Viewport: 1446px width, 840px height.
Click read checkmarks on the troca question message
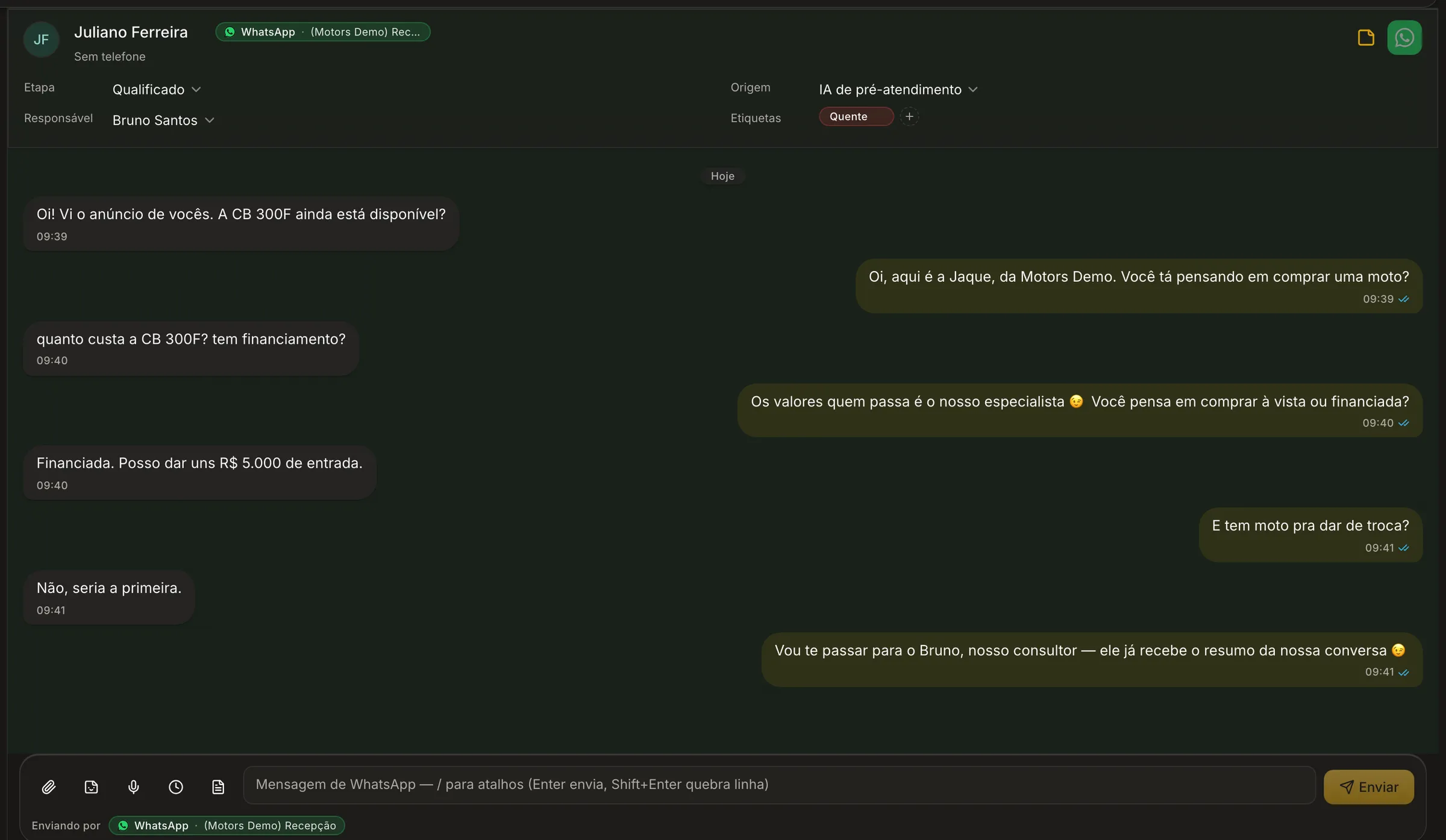(x=1404, y=548)
